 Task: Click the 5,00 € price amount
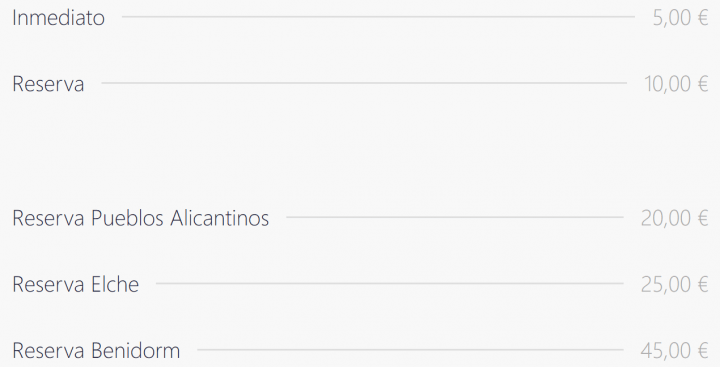[x=681, y=18]
